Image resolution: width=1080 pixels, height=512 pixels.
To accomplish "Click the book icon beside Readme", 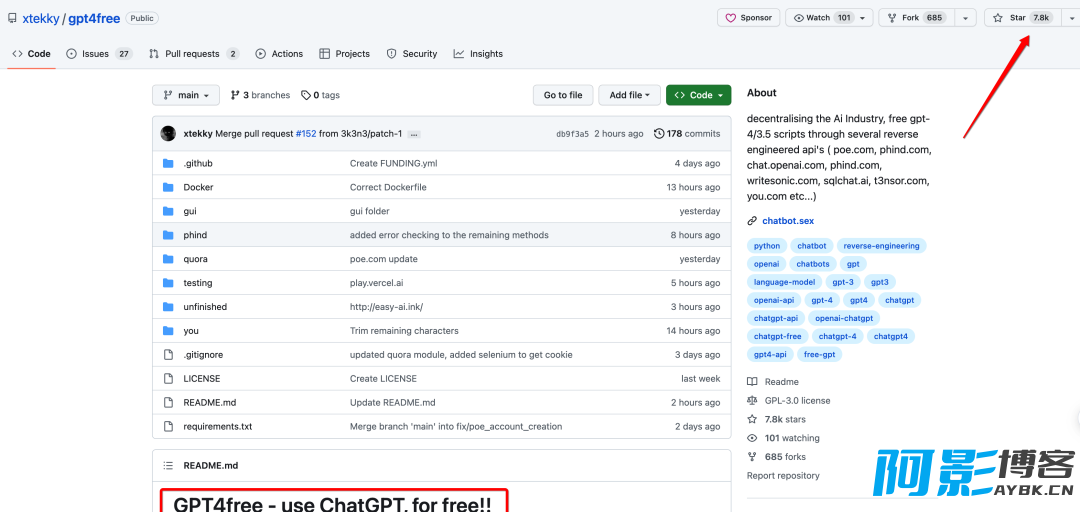I will point(752,382).
